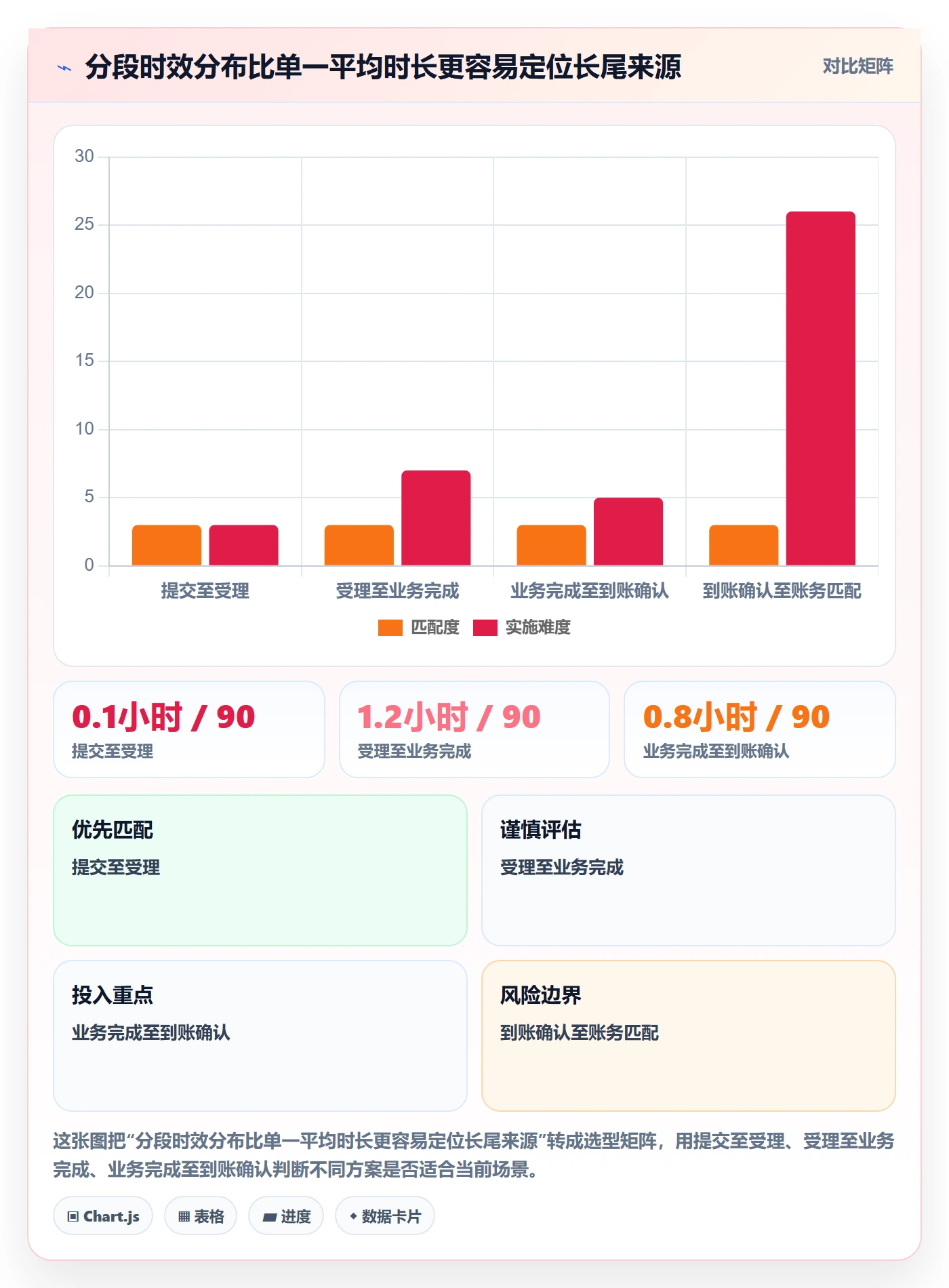Image resolution: width=949 pixels, height=1288 pixels.
Task: Click the x-axis label 受理至业务完成
Action: (398, 591)
